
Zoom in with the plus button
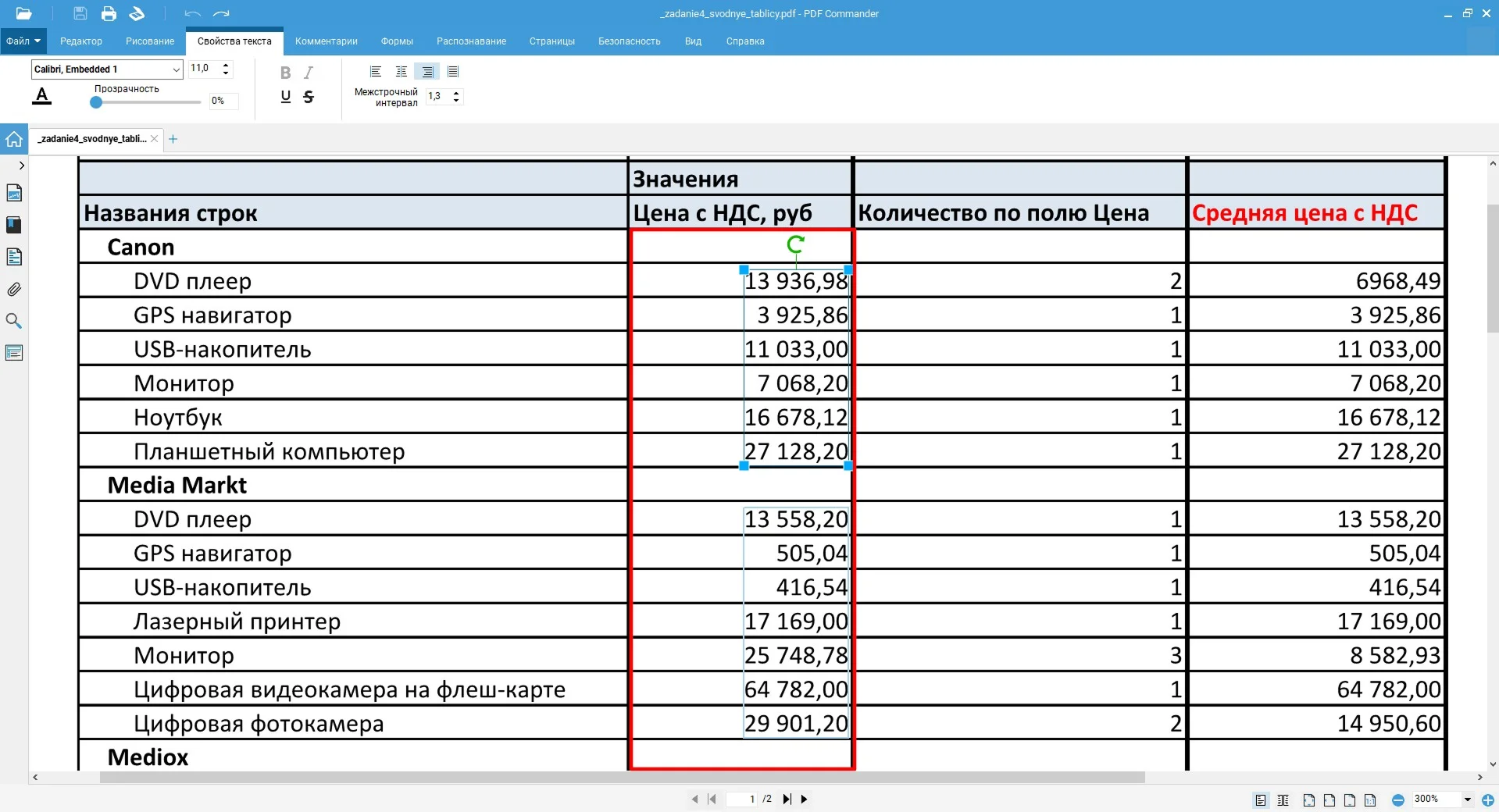coord(1488,800)
